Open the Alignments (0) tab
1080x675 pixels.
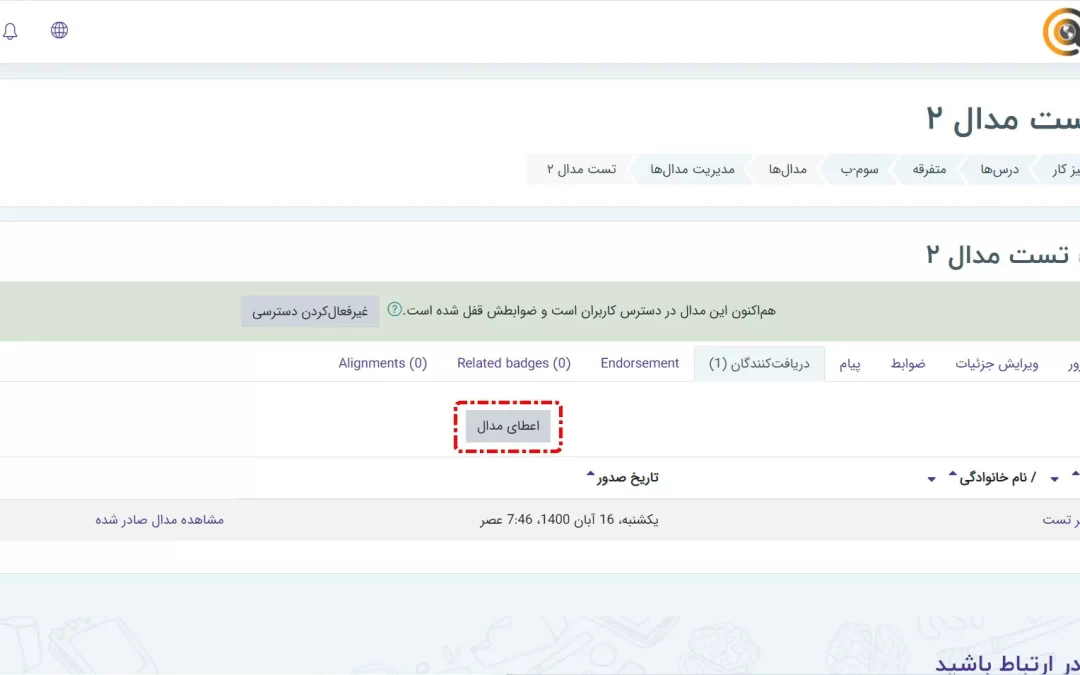tap(383, 363)
